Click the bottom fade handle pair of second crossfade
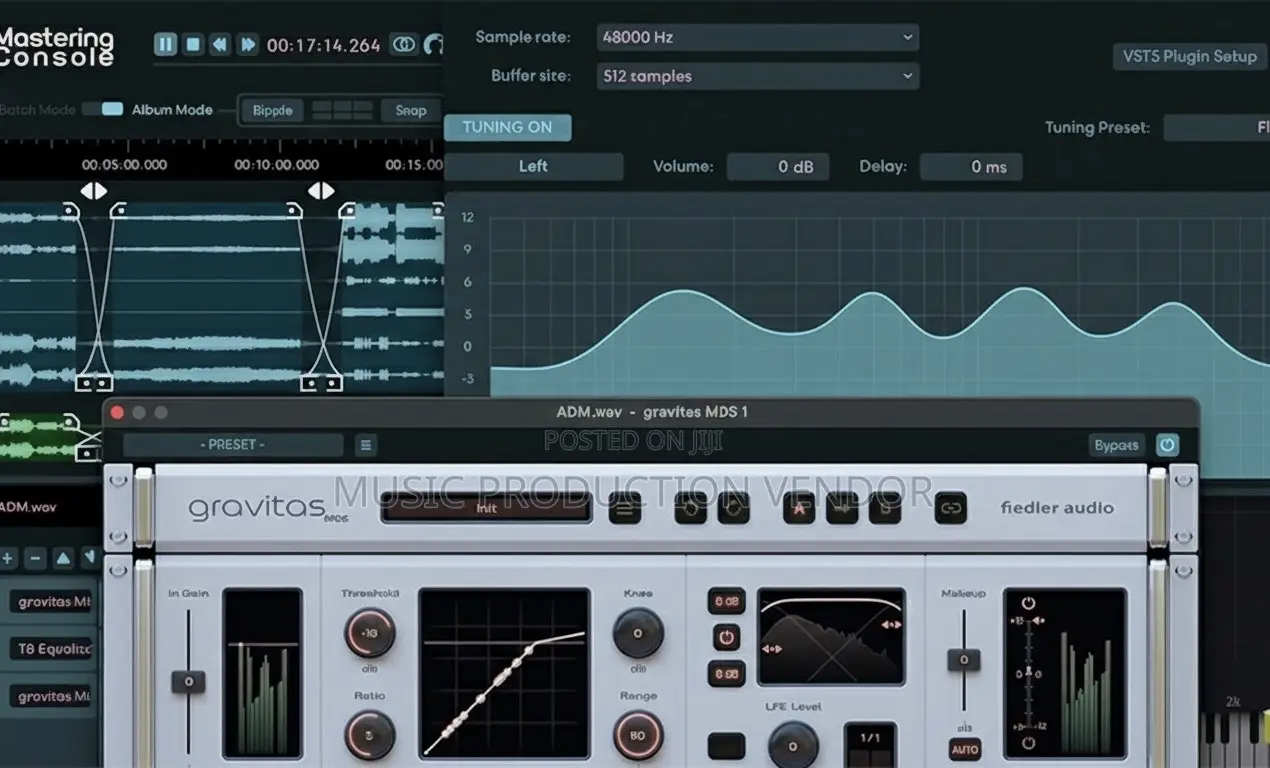 (322, 383)
